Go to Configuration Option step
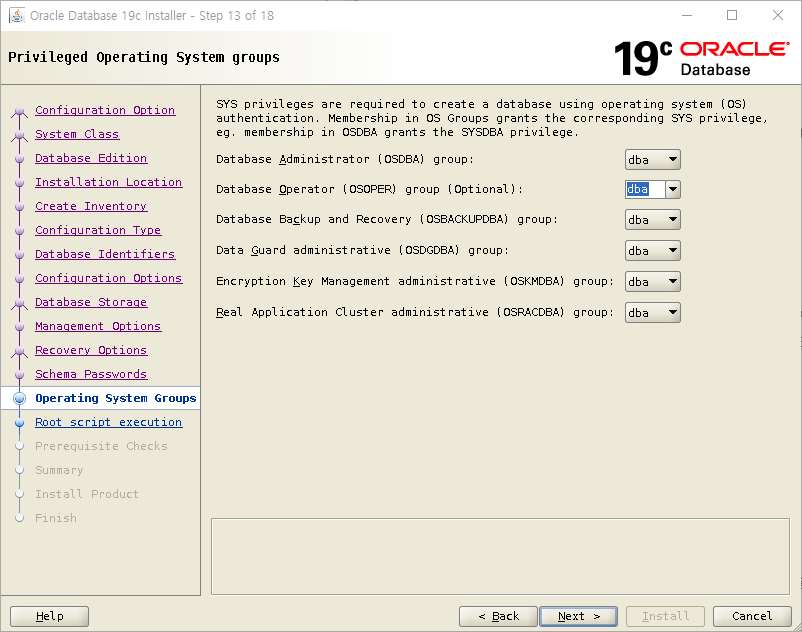 pyautogui.click(x=105, y=110)
